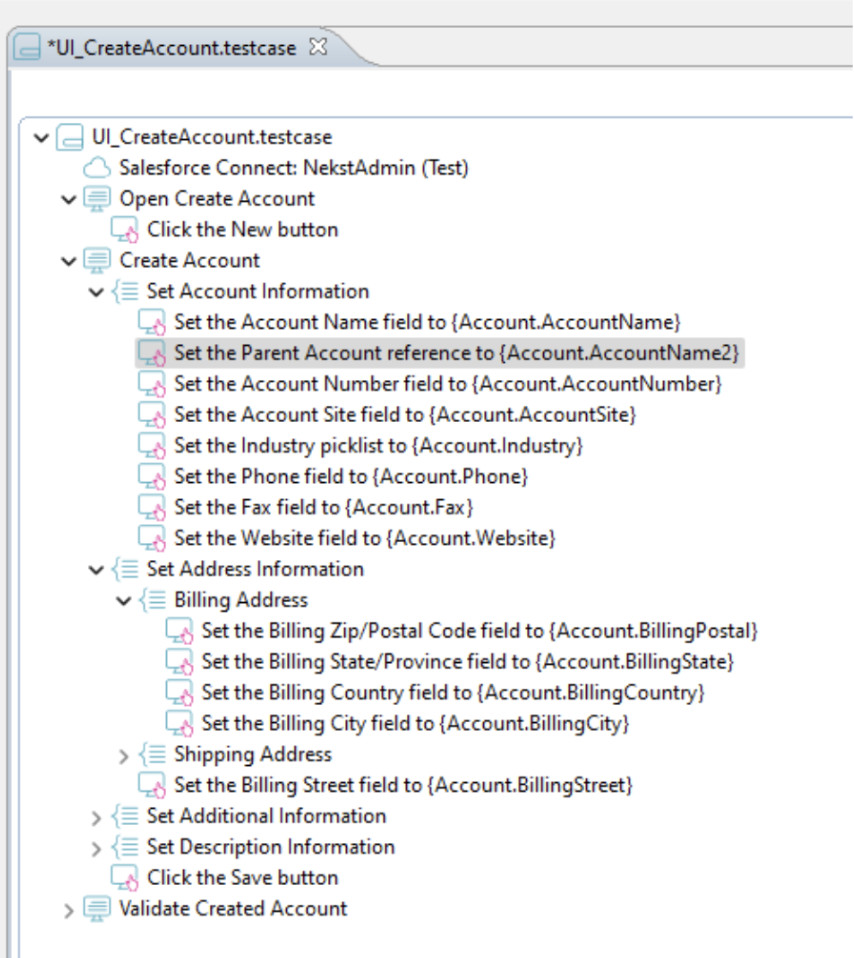This screenshot has height=958, width=854.
Task: Click the icon for Set the Industry picklist step
Action: point(151,445)
